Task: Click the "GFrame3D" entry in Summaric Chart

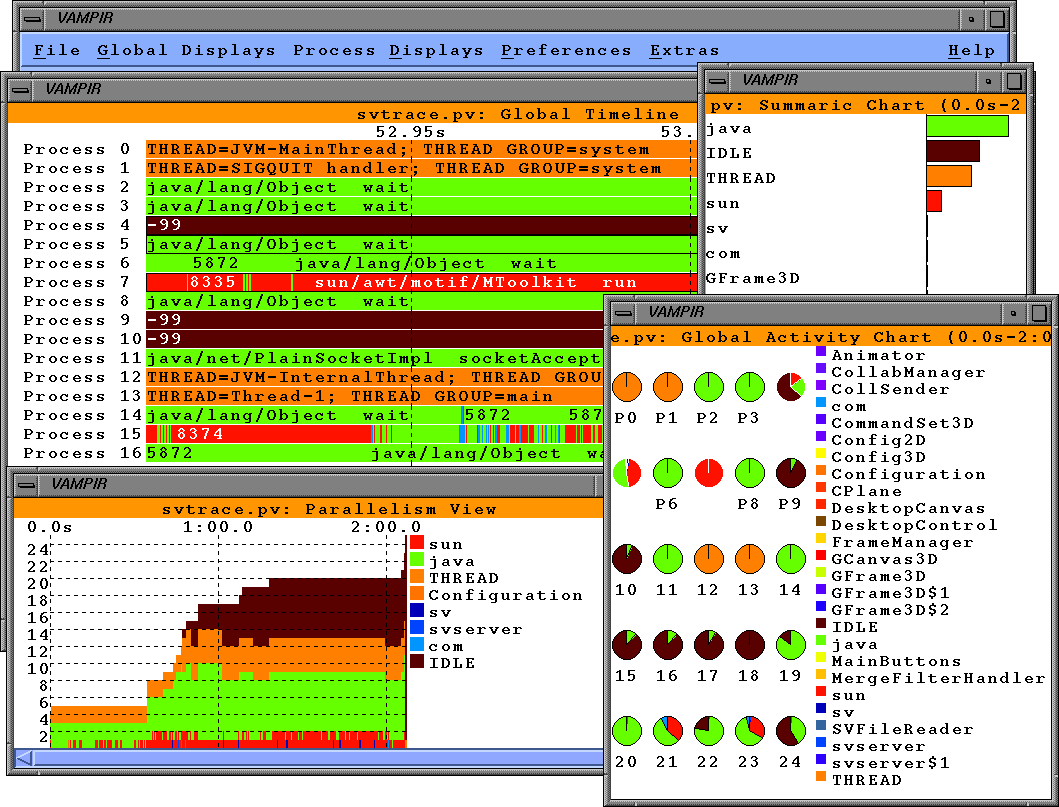Action: (x=753, y=278)
